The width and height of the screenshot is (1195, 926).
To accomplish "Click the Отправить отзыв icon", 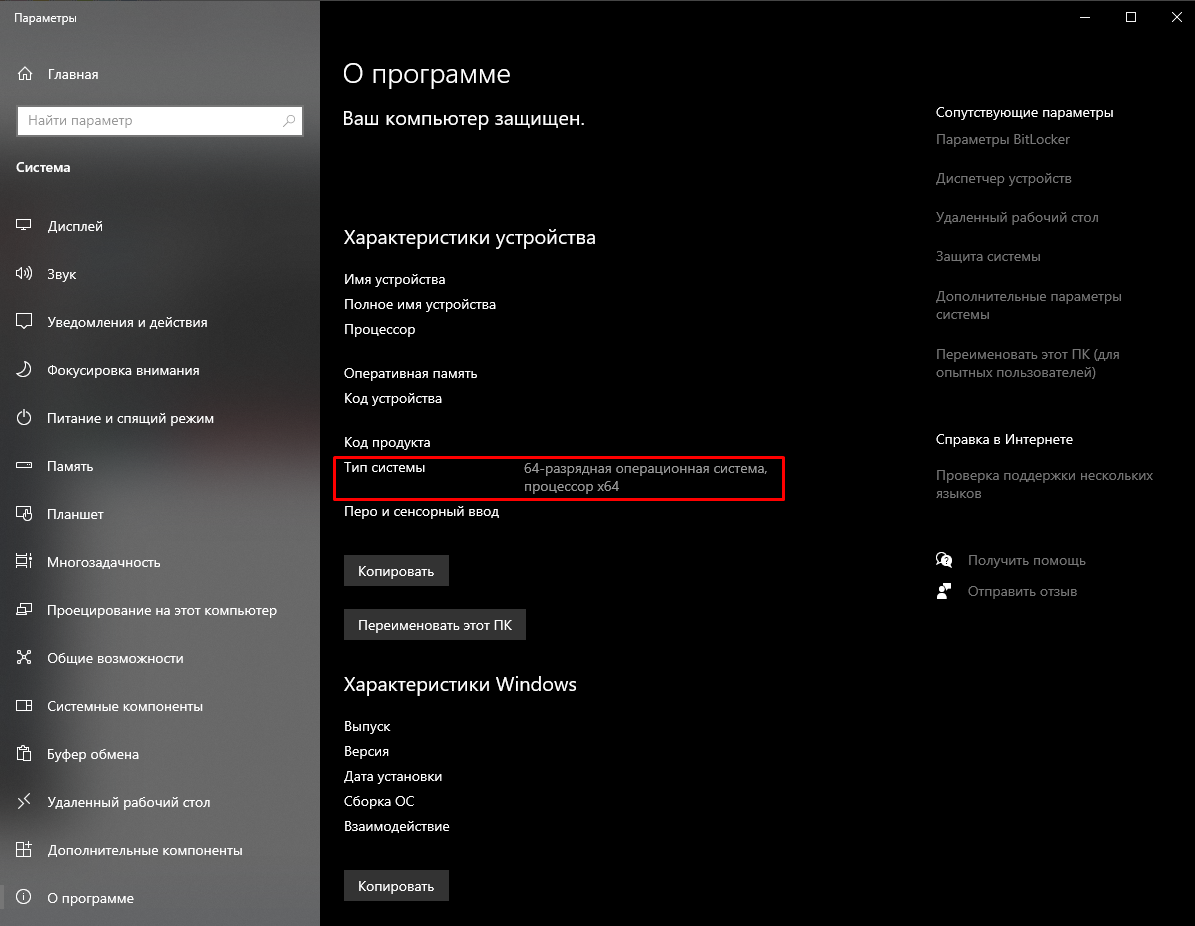I will tap(944, 591).
